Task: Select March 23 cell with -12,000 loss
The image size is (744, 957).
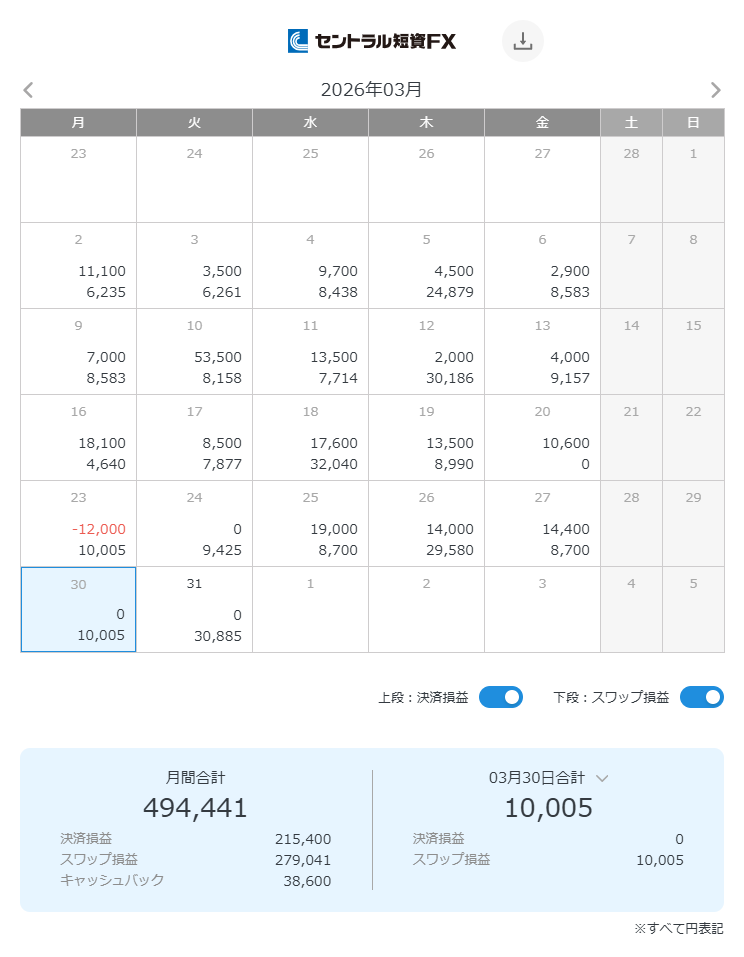Action: pyautogui.click(x=78, y=524)
